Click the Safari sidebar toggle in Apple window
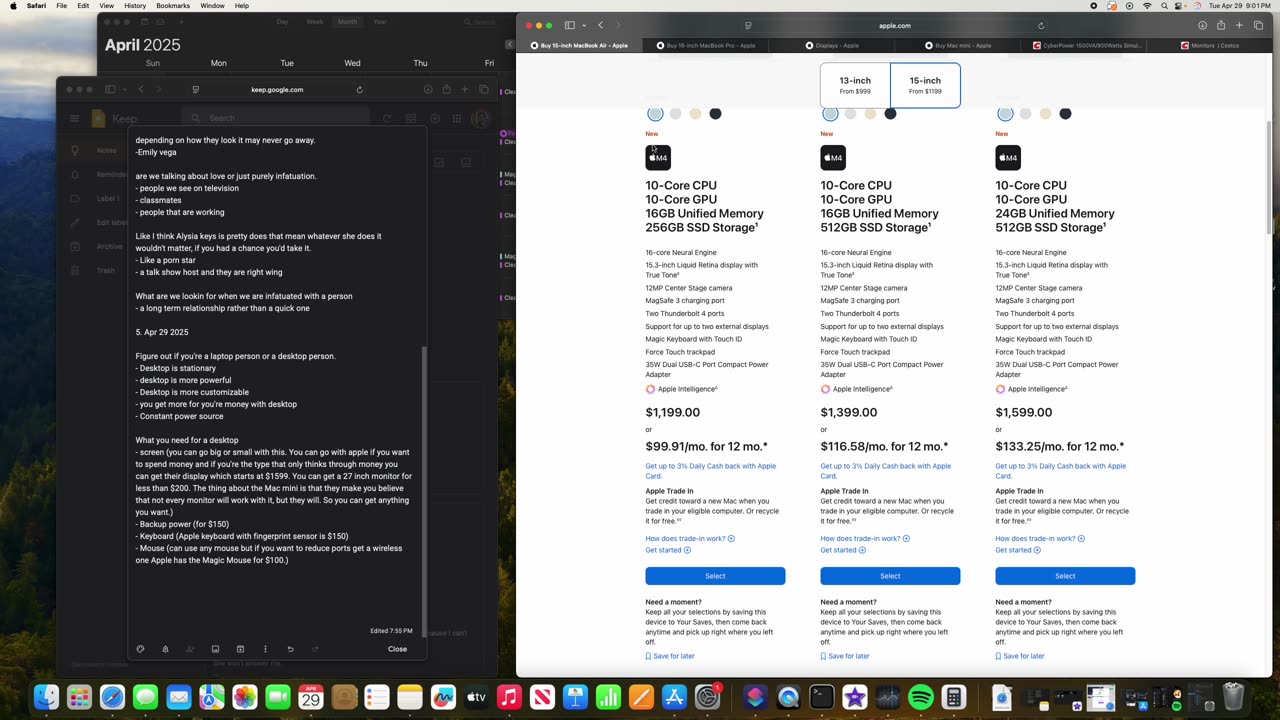 [x=569, y=25]
